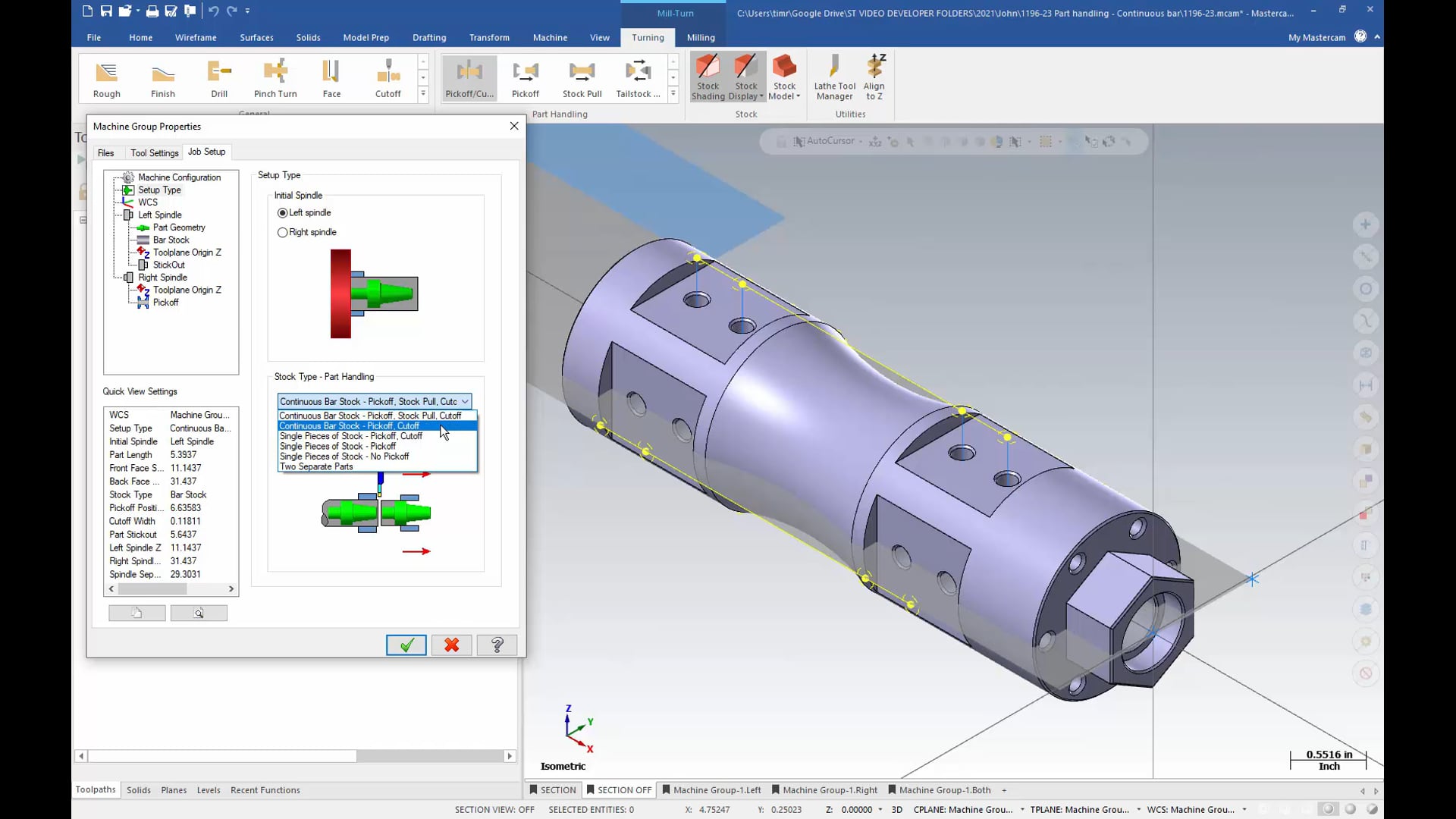Select Right spindle radio button
Image resolution: width=1456 pixels, height=819 pixels.
coord(284,231)
